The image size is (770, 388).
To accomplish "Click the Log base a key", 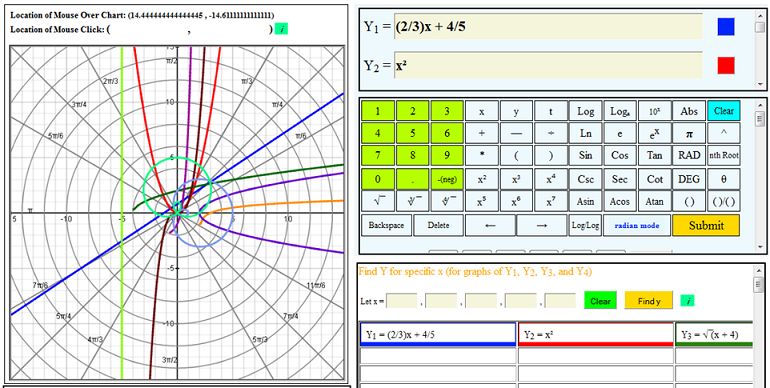I will [x=620, y=111].
